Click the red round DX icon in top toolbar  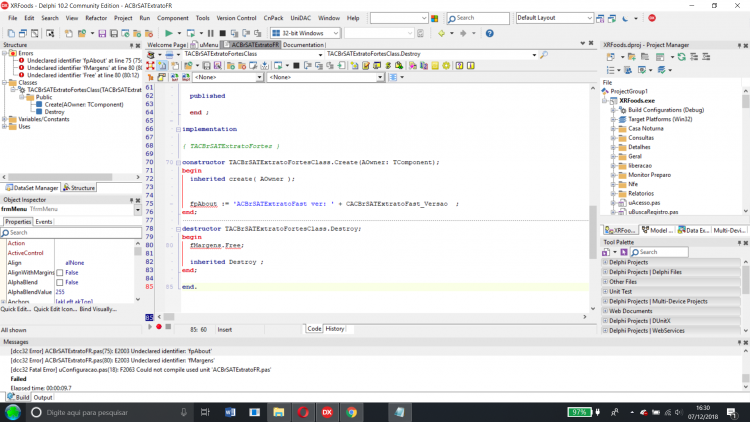[652, 18]
